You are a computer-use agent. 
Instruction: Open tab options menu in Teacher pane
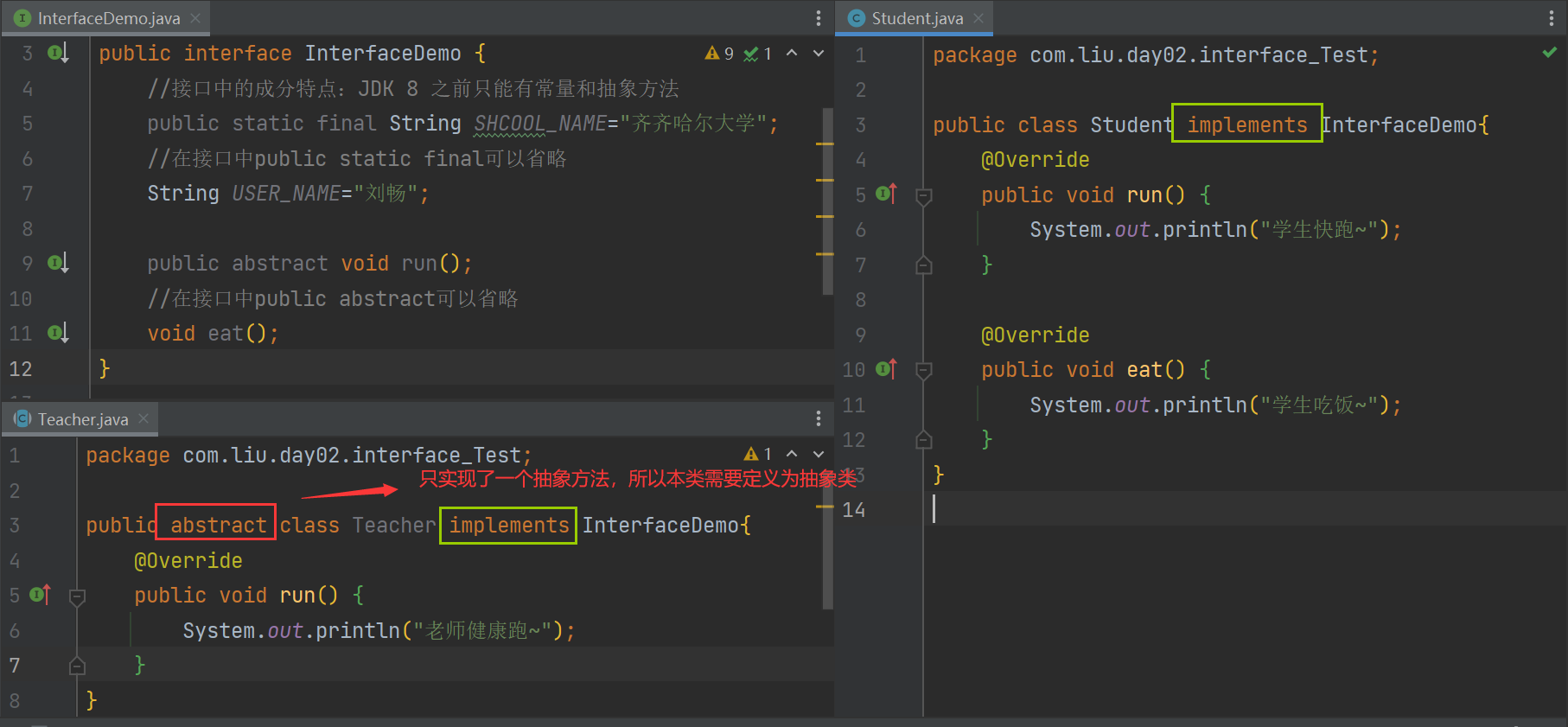(x=819, y=419)
